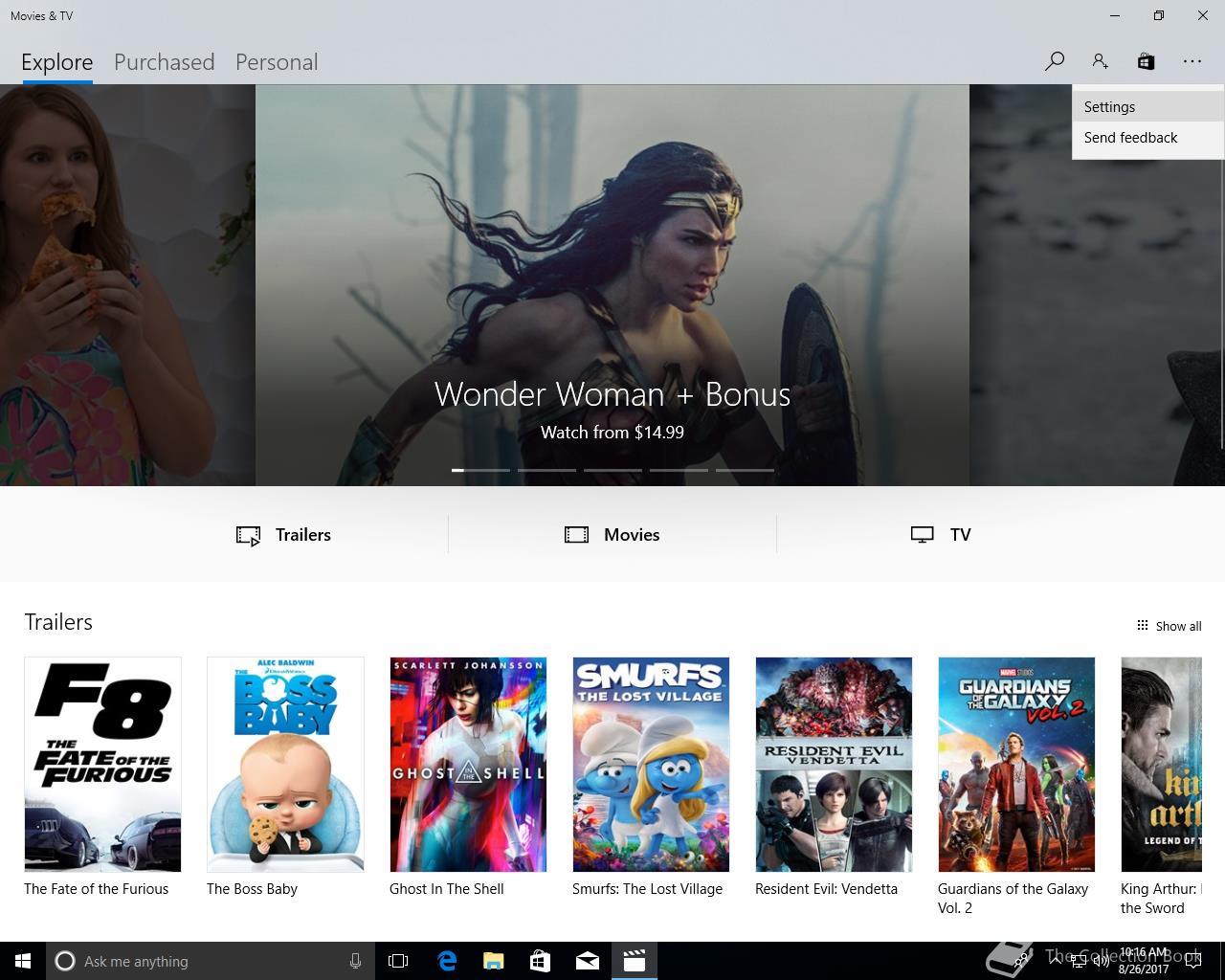Jump to the fifth carousel indicator
Image resolution: width=1225 pixels, height=980 pixels.
(745, 470)
